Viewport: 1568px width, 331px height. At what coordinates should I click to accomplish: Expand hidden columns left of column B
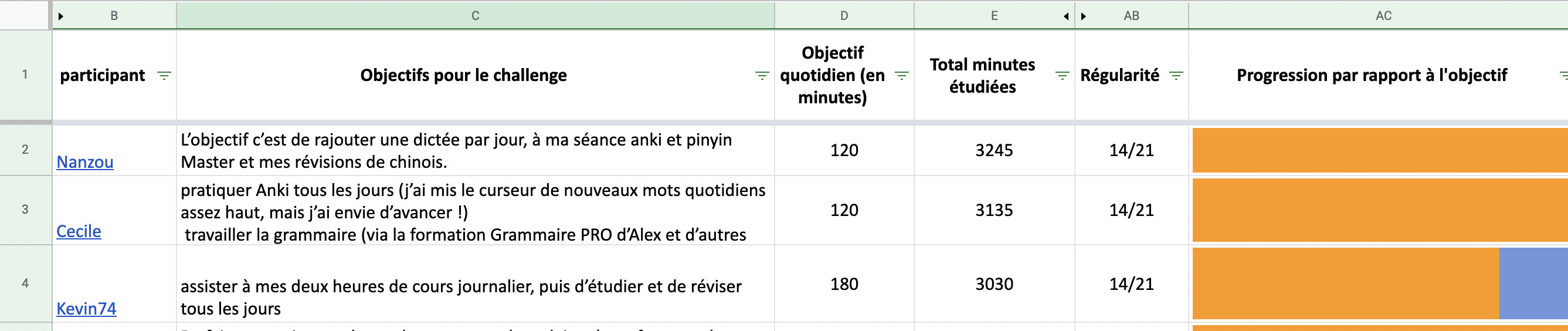click(x=61, y=16)
